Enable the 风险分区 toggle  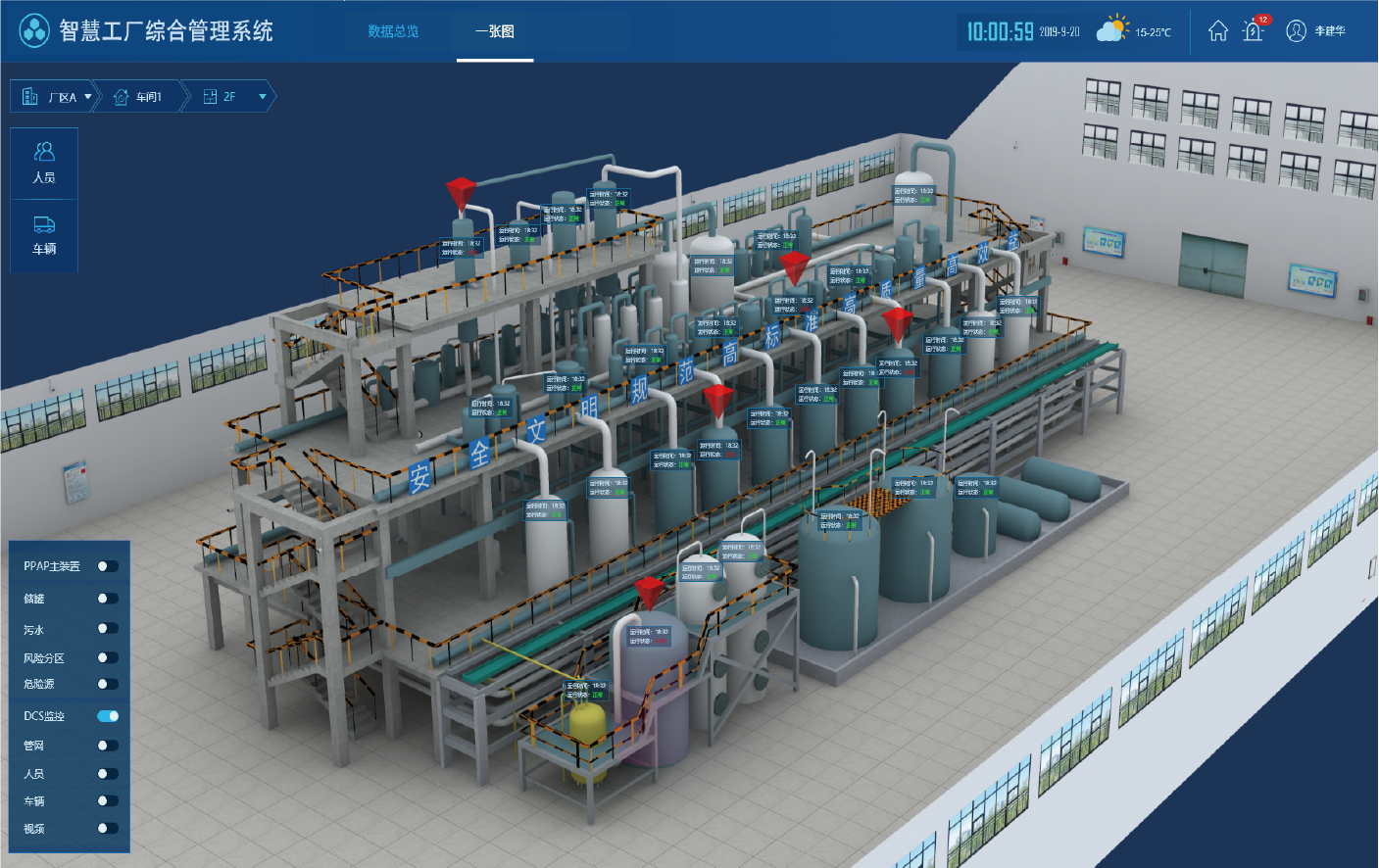coord(108,658)
